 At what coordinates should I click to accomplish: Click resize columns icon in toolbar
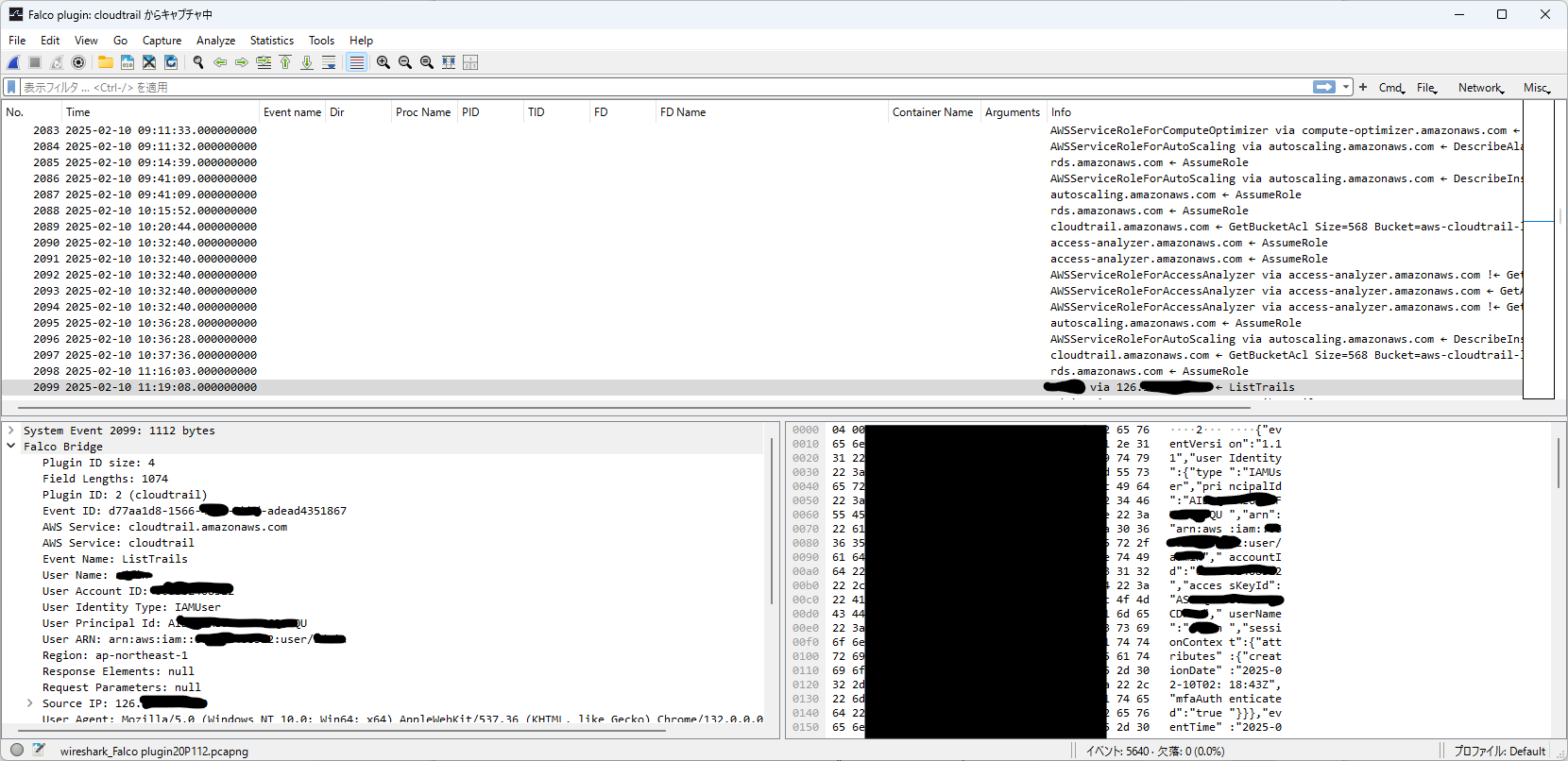tap(449, 62)
